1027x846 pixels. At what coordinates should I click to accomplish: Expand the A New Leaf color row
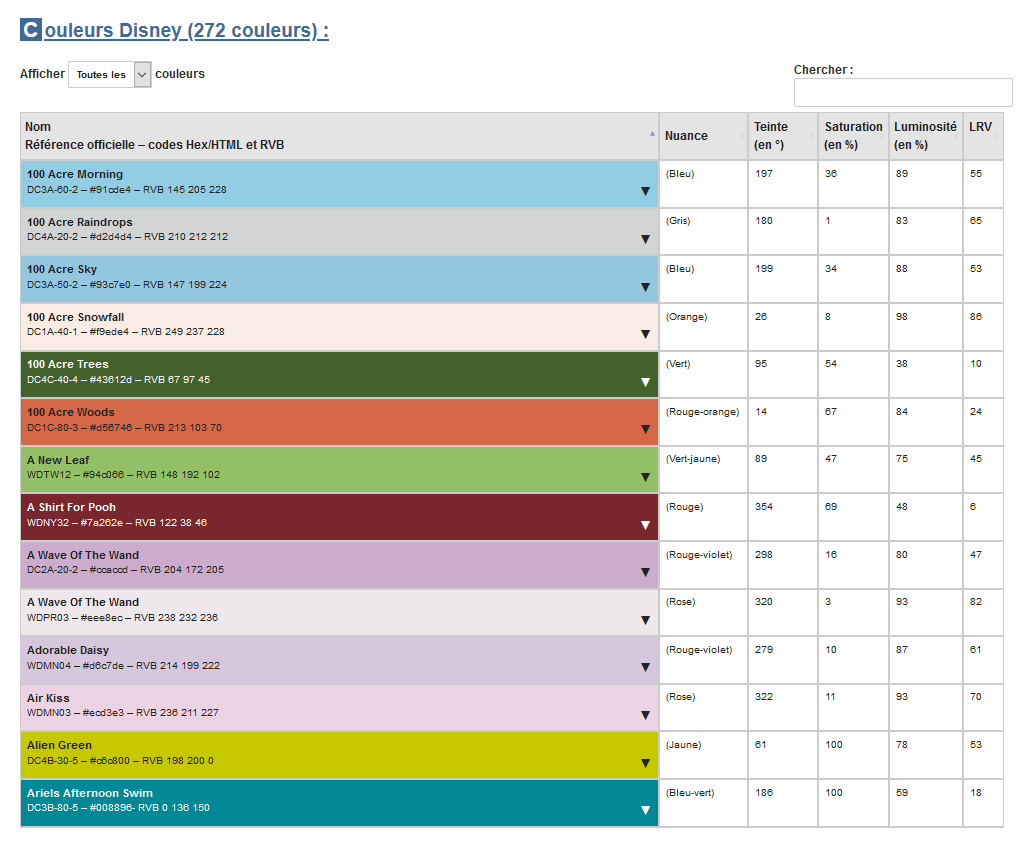tap(645, 476)
